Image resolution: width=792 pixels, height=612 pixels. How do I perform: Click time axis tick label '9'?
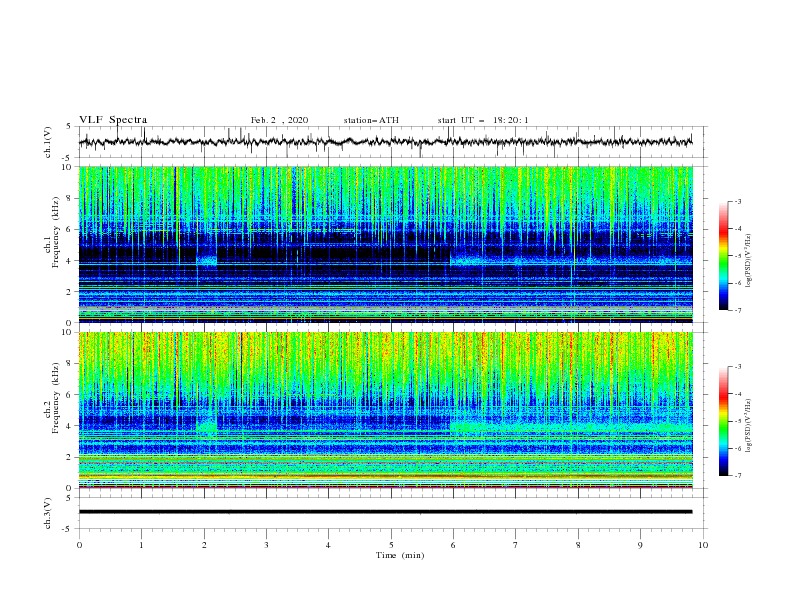click(640, 545)
